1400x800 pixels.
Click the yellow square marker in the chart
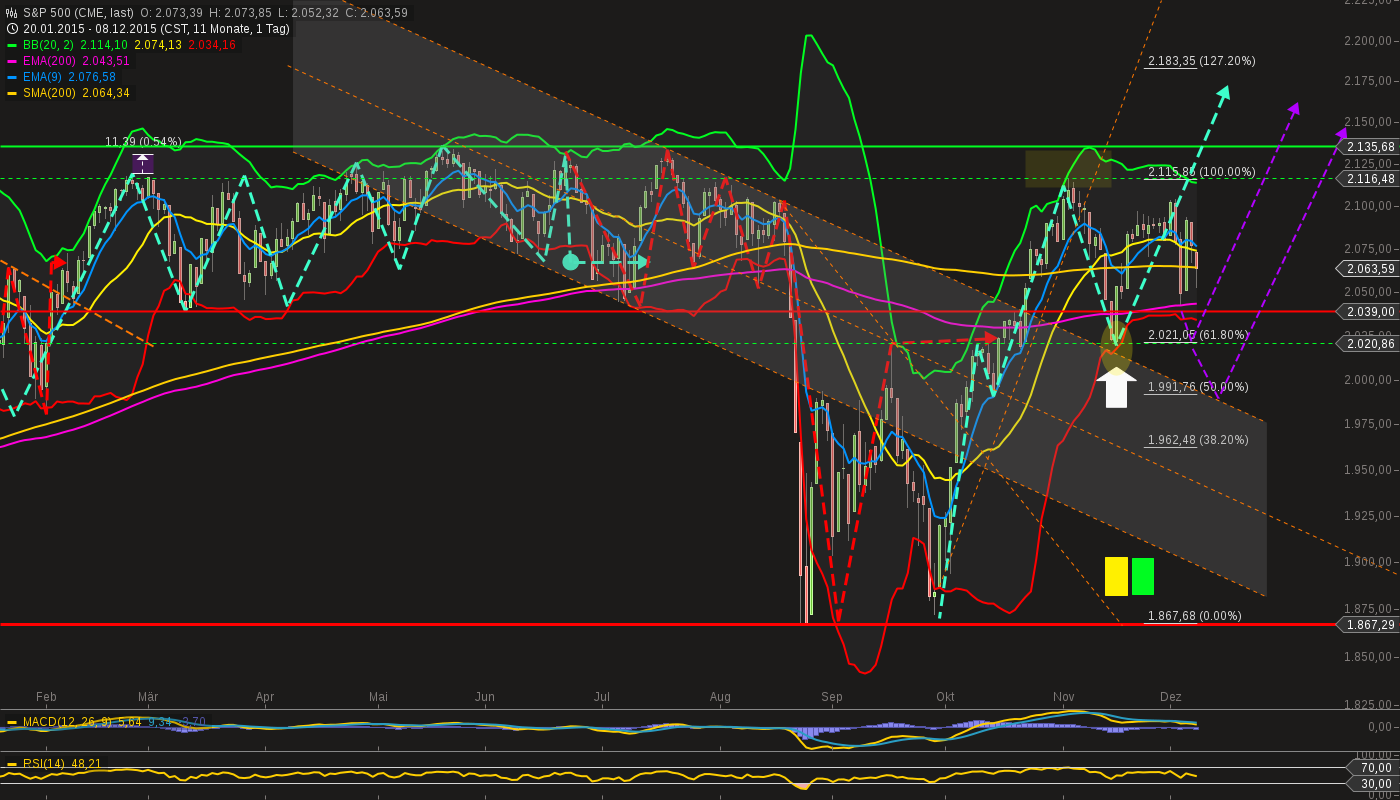coord(1116,577)
